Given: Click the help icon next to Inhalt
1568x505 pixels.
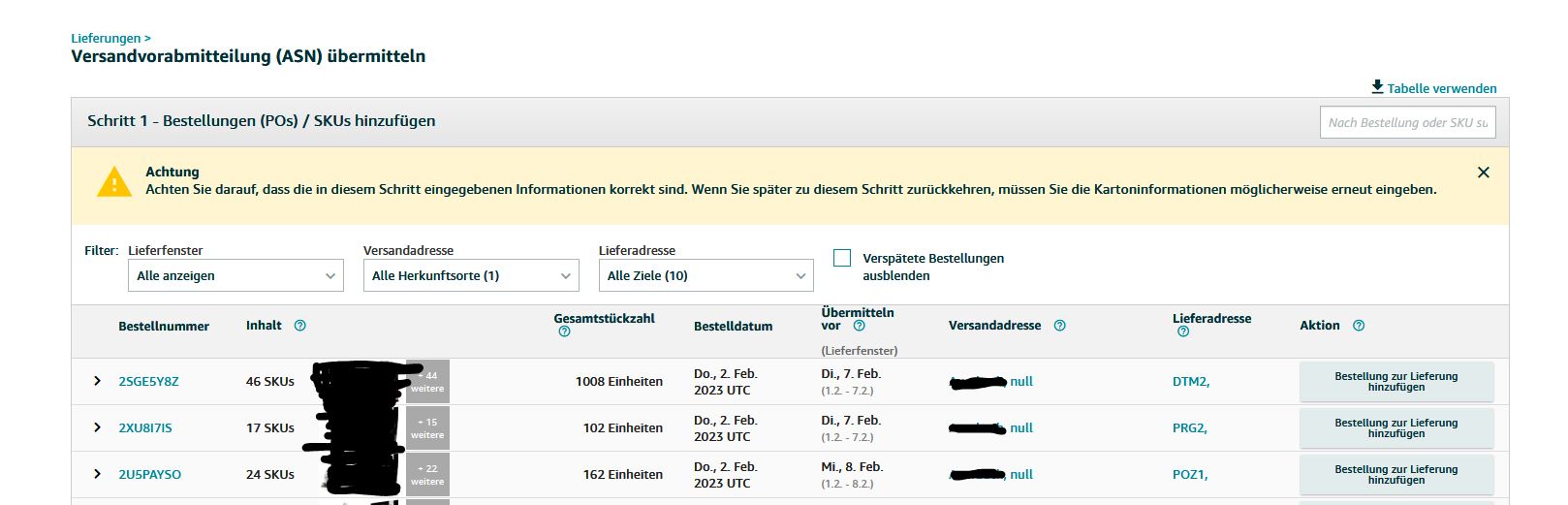Looking at the screenshot, I should [x=300, y=326].
